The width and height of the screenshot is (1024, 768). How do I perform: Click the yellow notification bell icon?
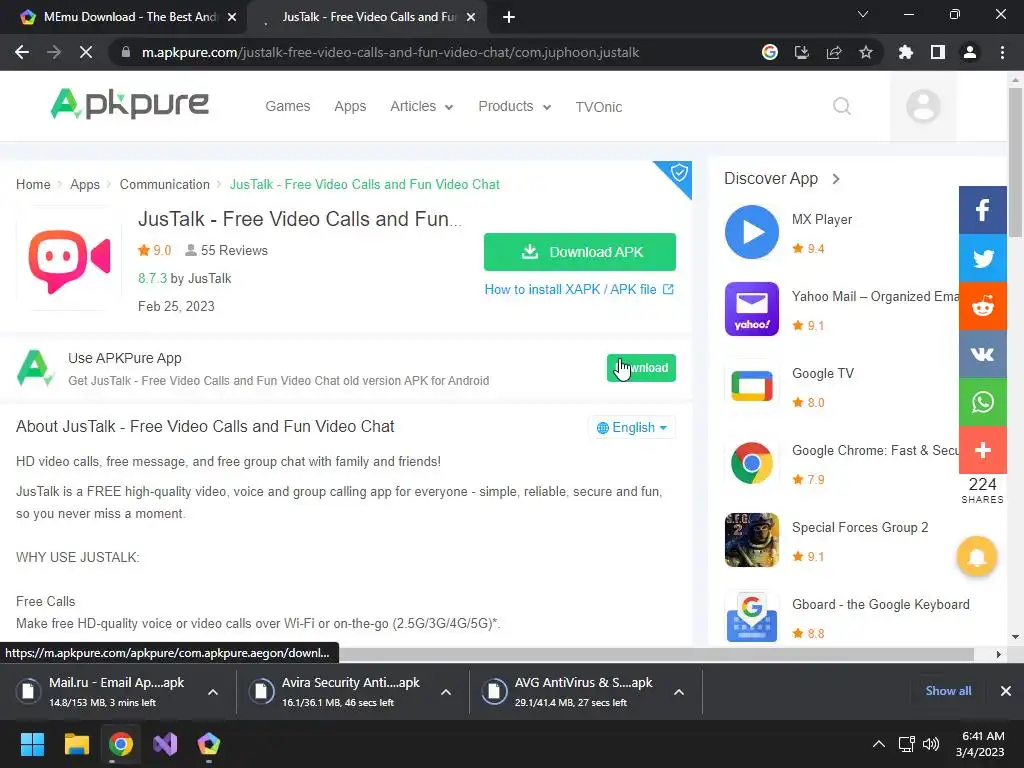click(x=976, y=556)
